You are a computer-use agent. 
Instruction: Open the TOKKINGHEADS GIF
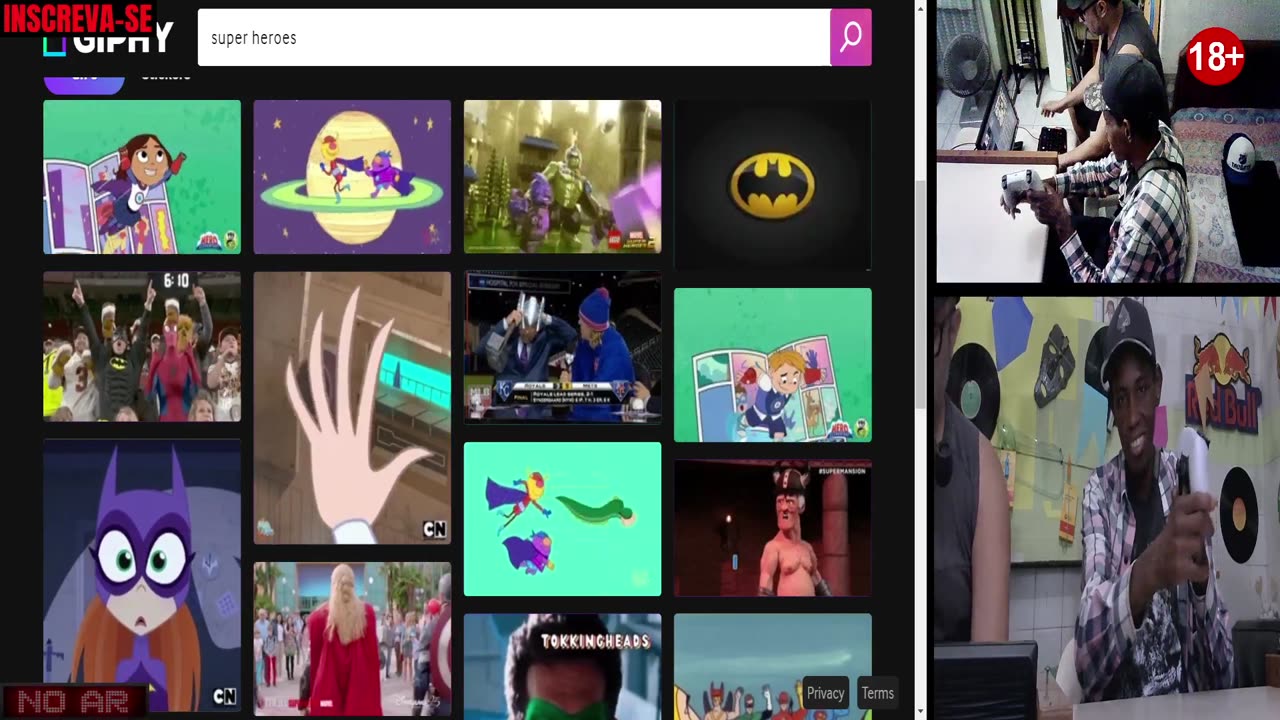(x=562, y=667)
